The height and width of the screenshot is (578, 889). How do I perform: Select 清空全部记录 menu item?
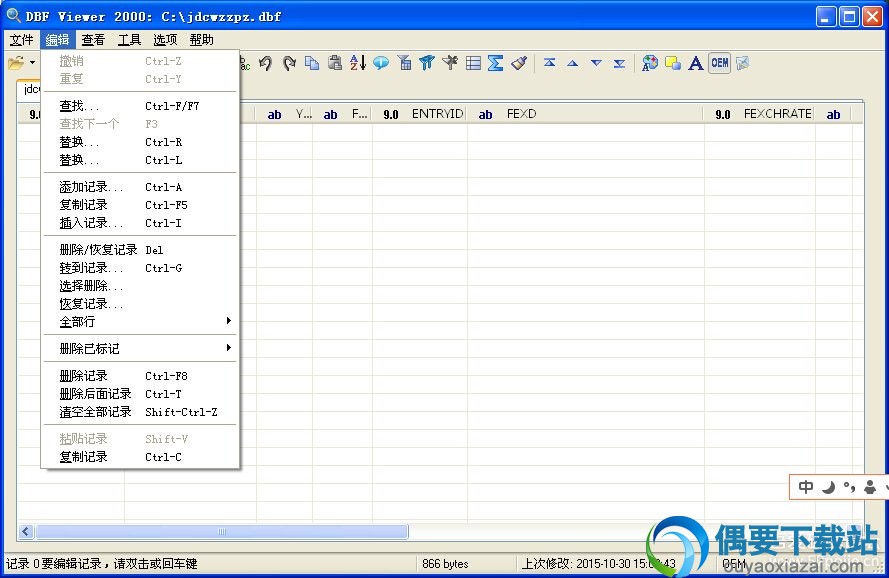(x=140, y=412)
